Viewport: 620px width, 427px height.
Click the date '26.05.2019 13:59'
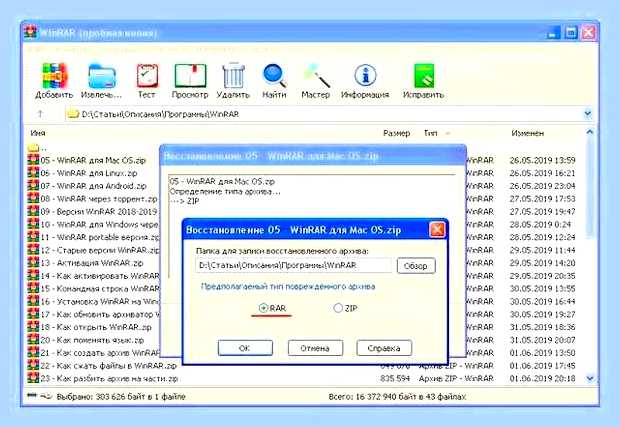click(542, 160)
